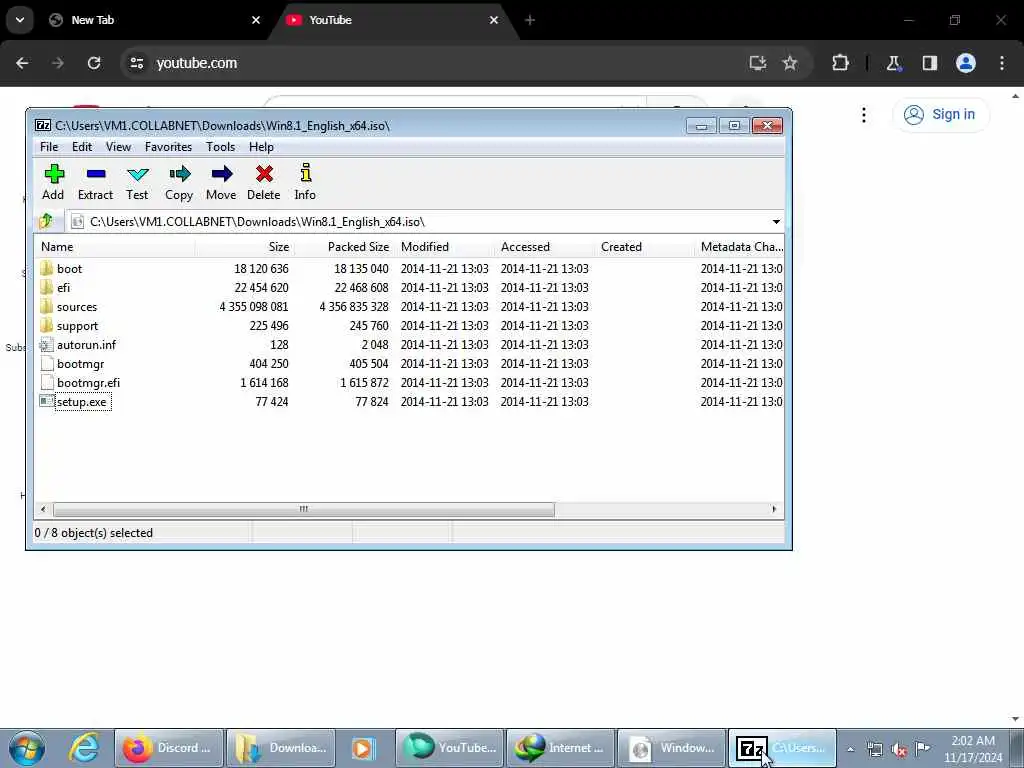The image size is (1024, 768).
Task: Click the right scroll arrow in file list
Action: 775,509
